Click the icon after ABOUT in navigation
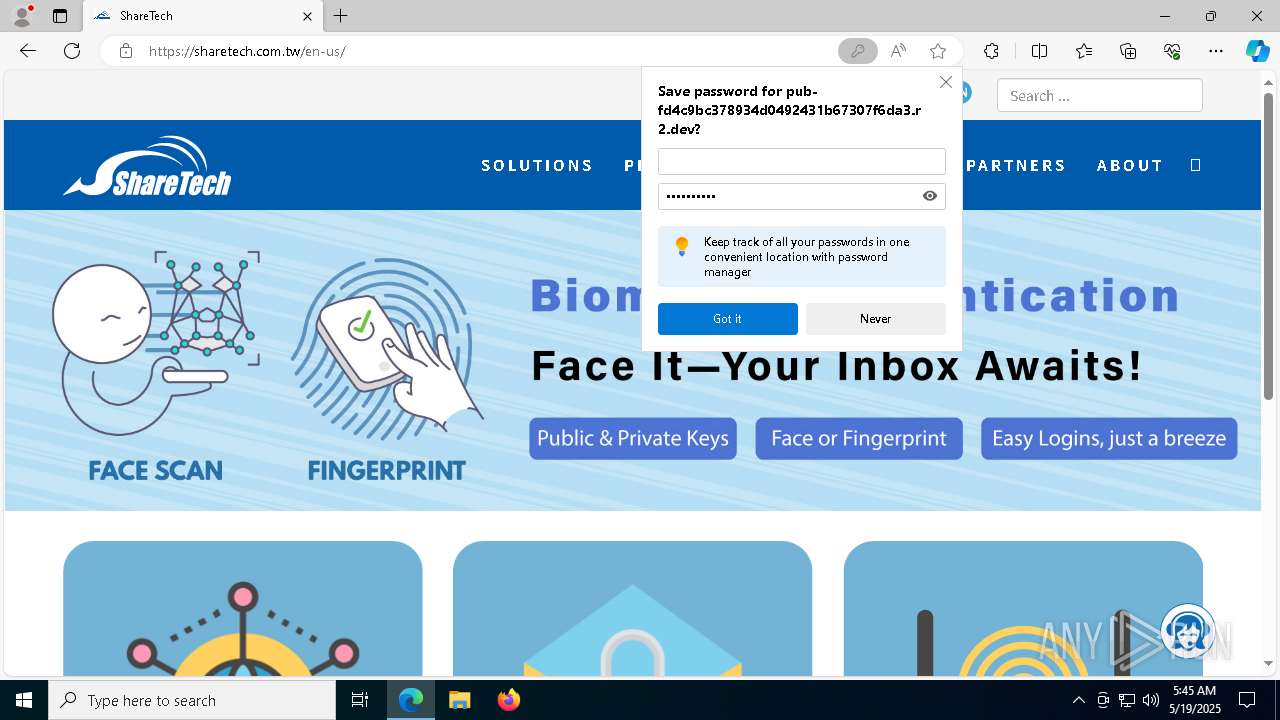Screen dimensions: 1280x720 pos(1195,166)
